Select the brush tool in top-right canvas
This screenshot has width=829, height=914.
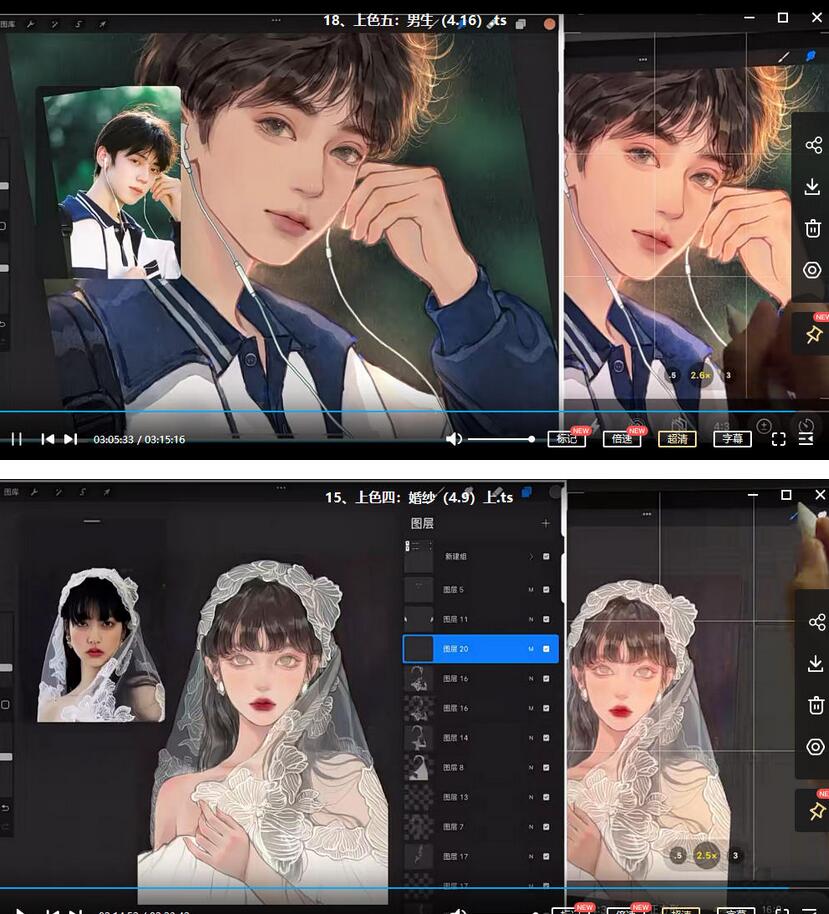tap(784, 57)
